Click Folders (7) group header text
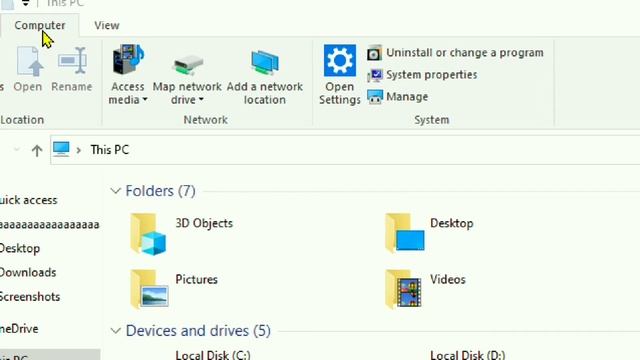Viewport: 640px width, 360px height. 160,191
